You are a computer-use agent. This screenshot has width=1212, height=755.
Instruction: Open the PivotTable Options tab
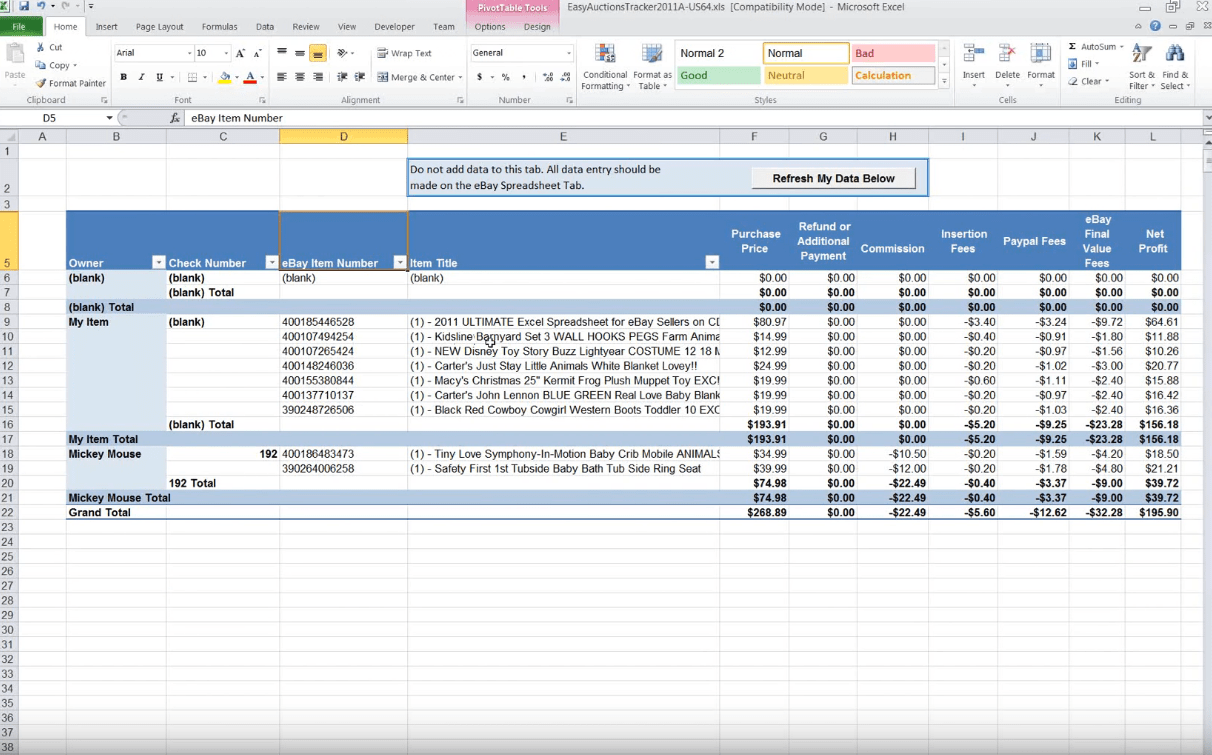(490, 27)
